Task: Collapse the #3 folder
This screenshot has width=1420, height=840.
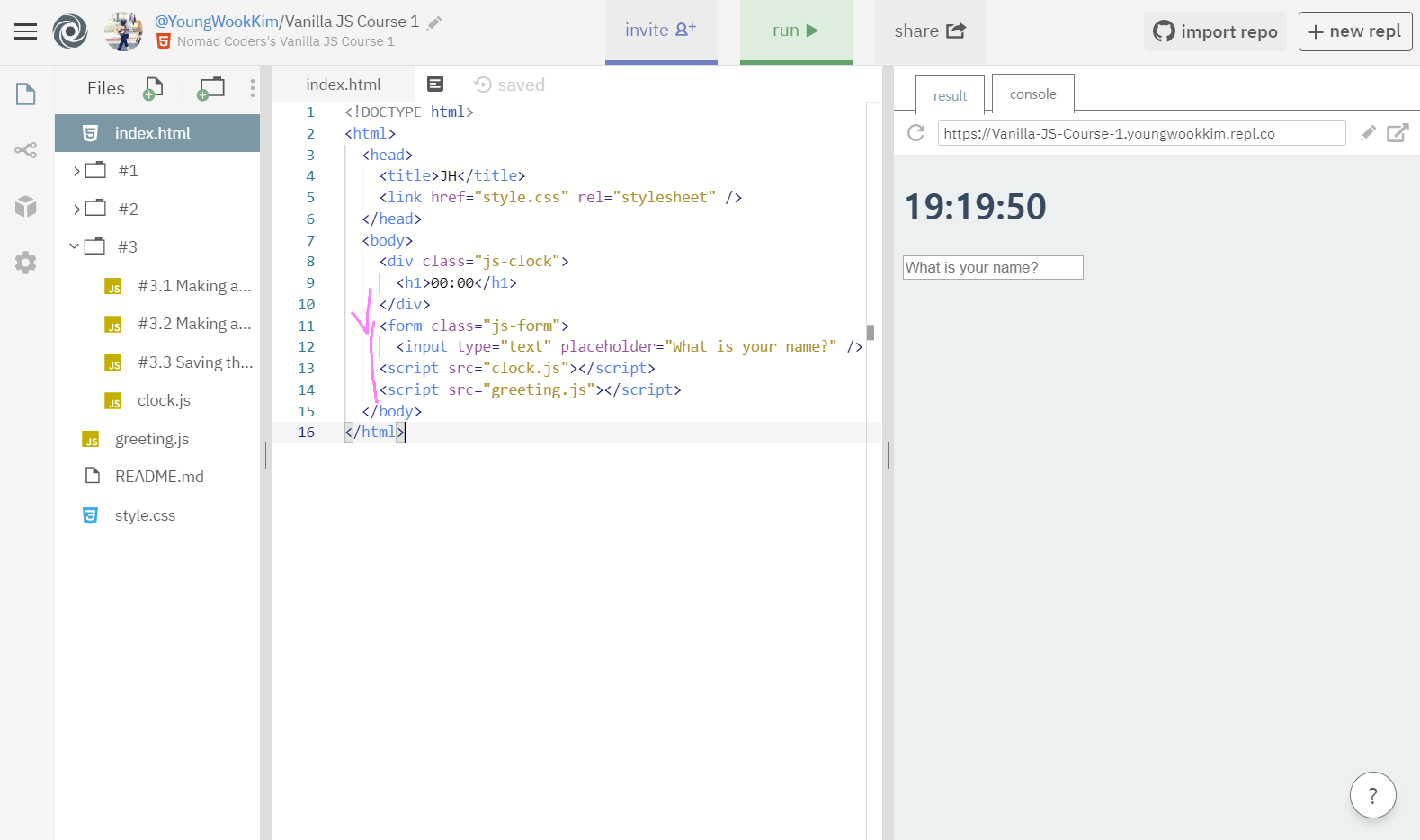Action: click(x=75, y=246)
